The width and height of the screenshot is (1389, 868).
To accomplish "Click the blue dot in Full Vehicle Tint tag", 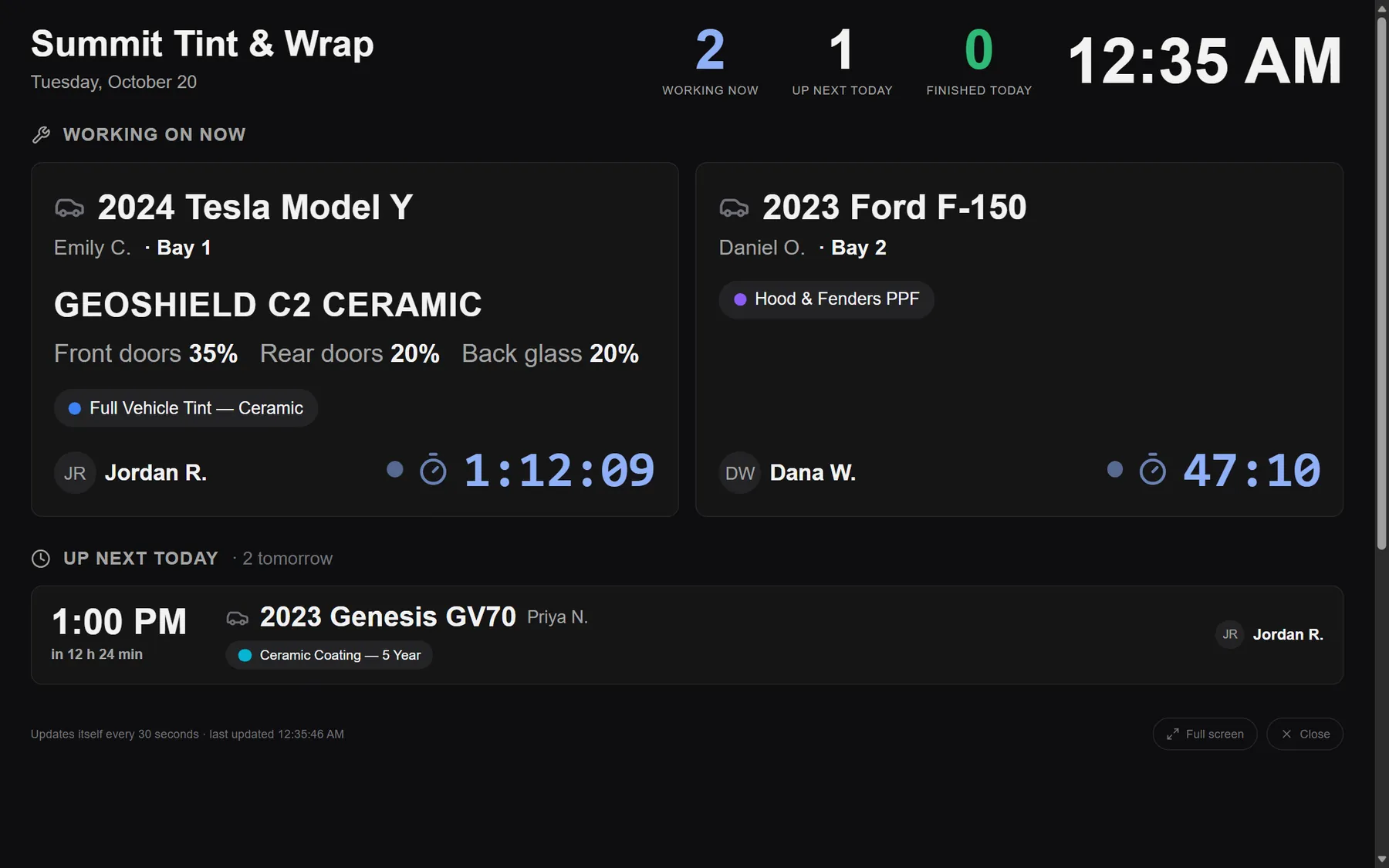I will [75, 408].
